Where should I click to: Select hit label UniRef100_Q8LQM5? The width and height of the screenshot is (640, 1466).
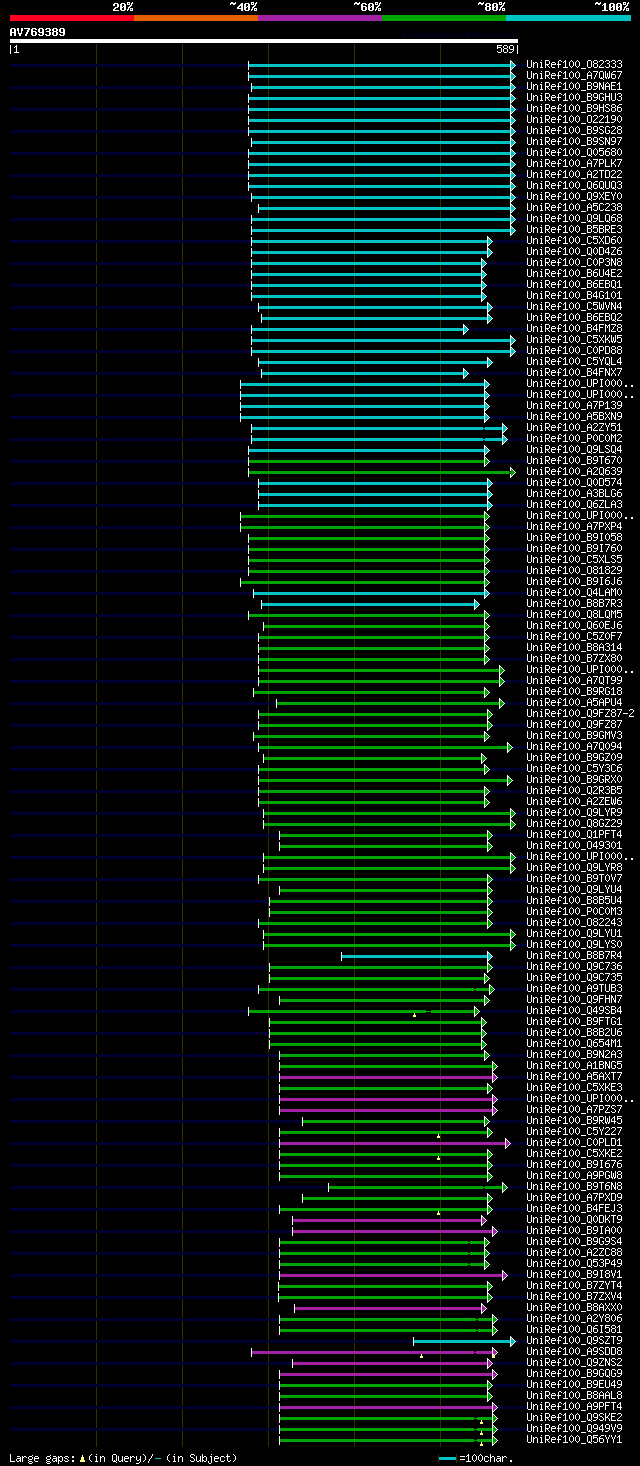click(x=574, y=615)
